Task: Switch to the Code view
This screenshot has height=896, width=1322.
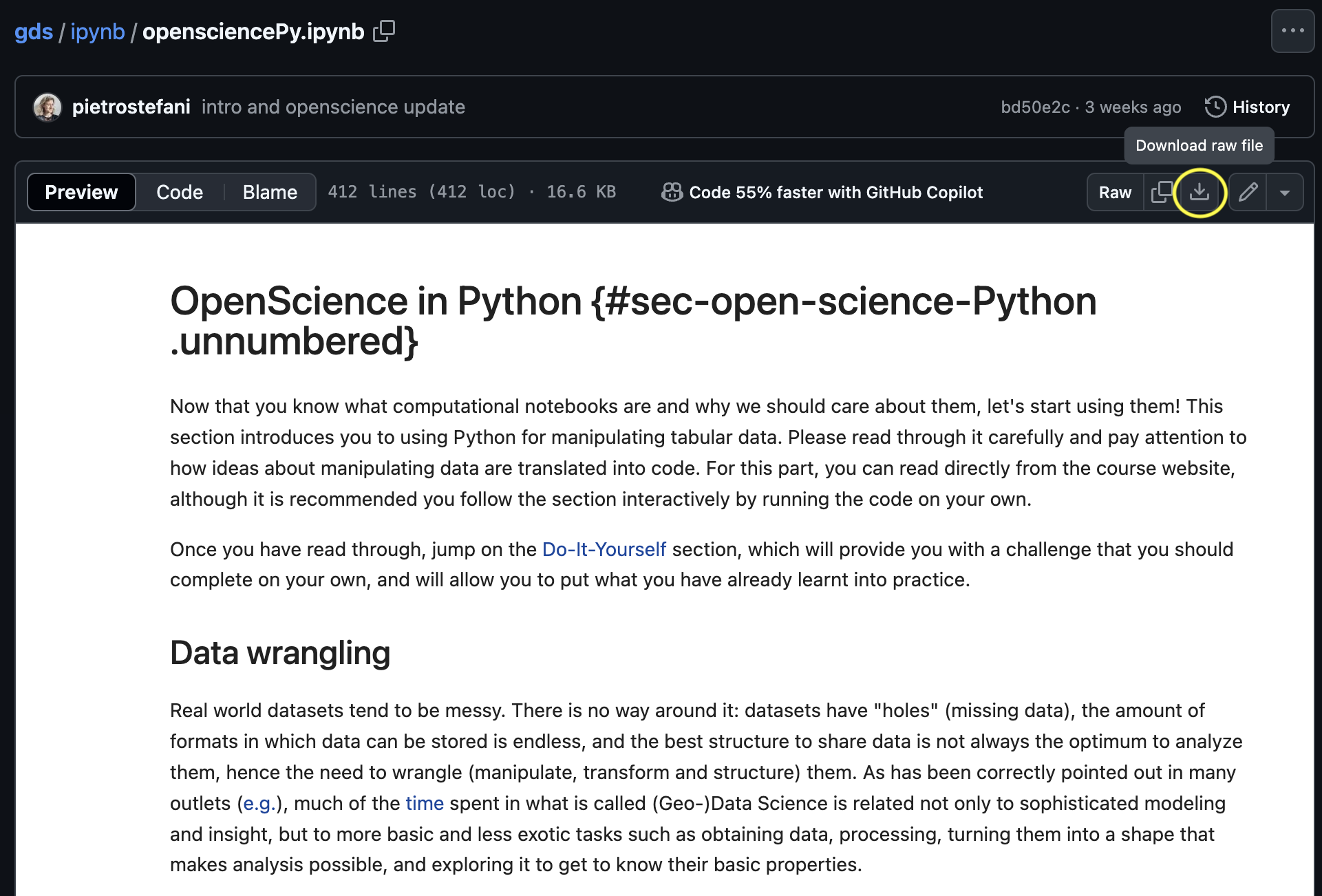Action: click(x=180, y=192)
